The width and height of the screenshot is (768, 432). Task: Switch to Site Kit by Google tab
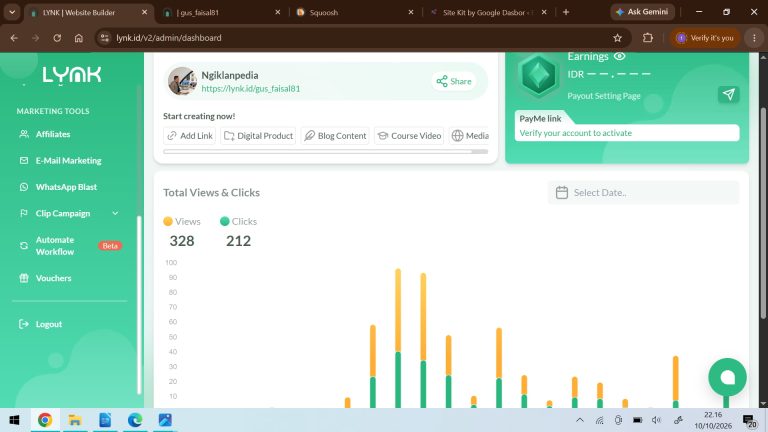click(x=489, y=12)
